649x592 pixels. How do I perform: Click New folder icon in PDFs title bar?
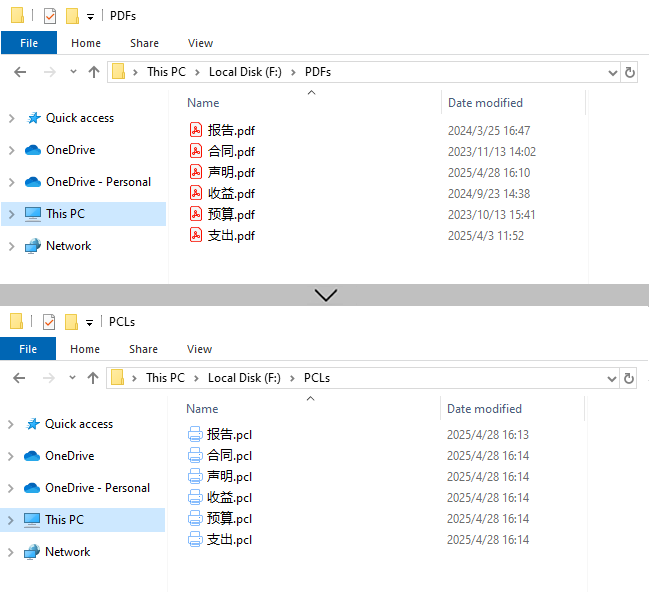point(72,16)
